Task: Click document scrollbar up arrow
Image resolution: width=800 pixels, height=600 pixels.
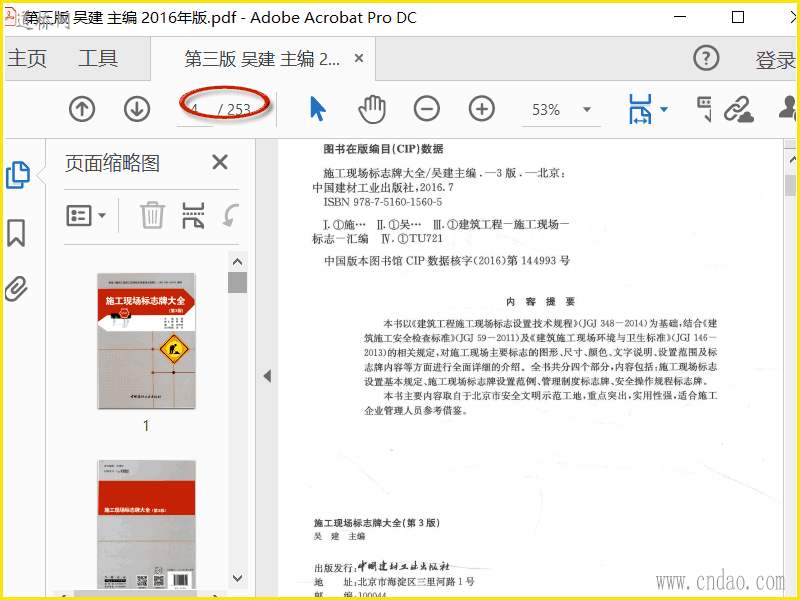Action: [791, 160]
